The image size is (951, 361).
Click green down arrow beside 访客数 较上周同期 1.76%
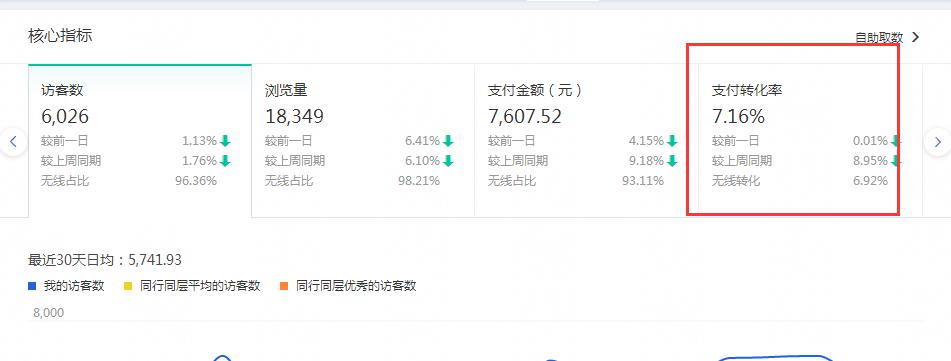(x=226, y=161)
